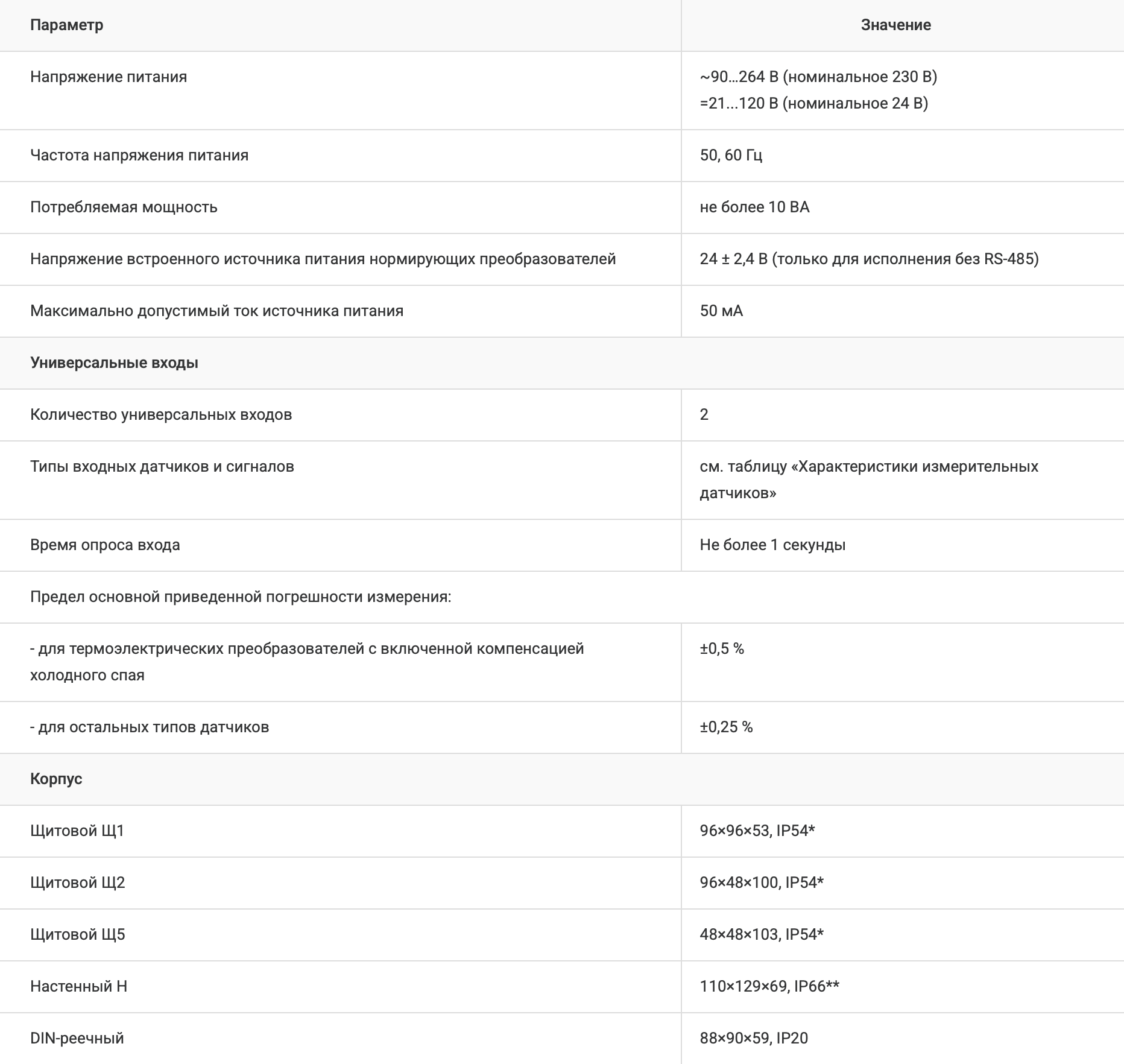Click the '~90…264 В (номинальное 230 В)' value
This screenshot has height=1064, width=1124.
tap(818, 77)
